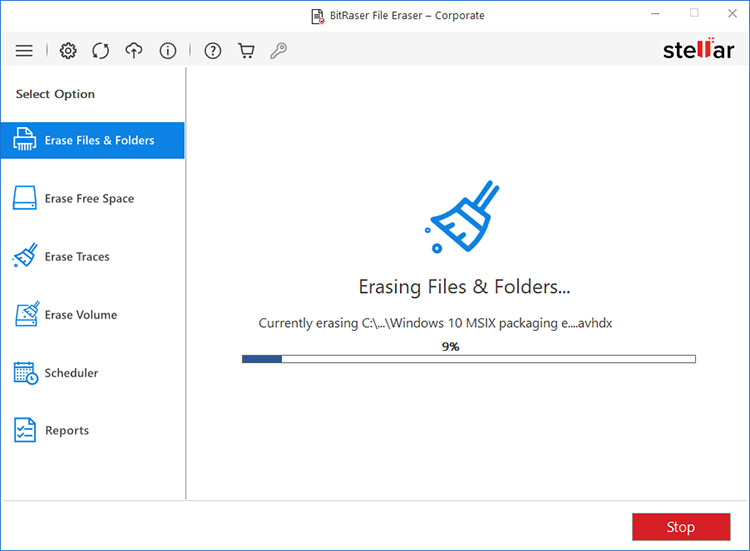This screenshot has width=750, height=551.
Task: Open the info icon in toolbar
Action: [167, 50]
